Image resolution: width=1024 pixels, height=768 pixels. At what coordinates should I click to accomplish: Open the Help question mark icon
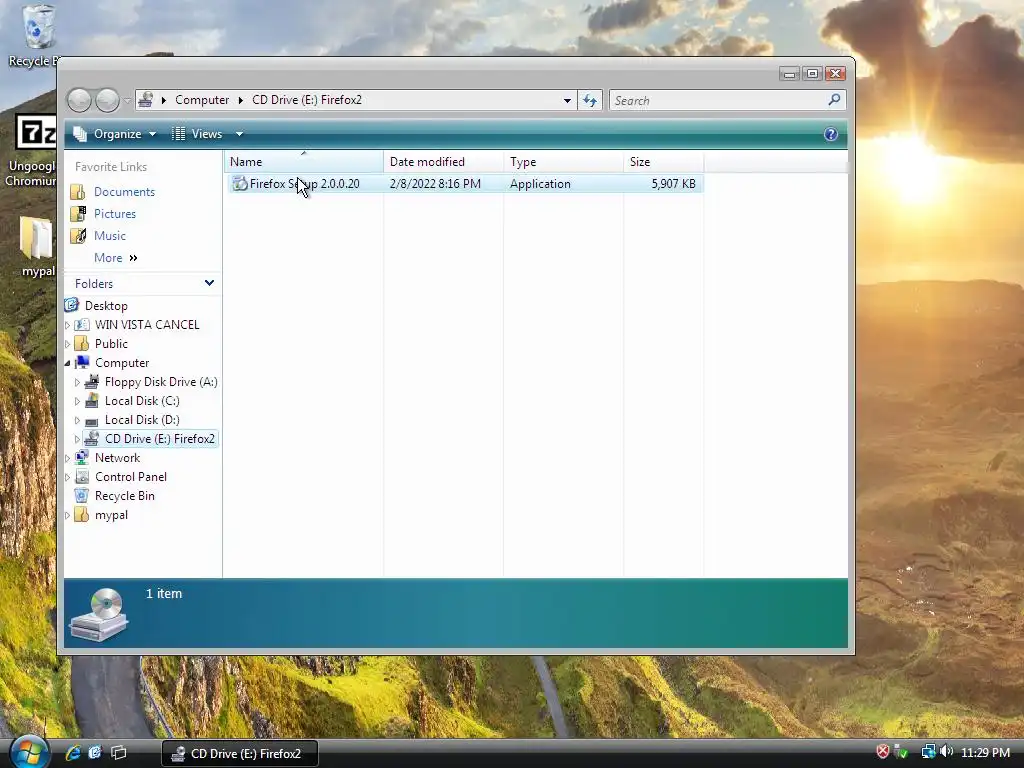coord(831,135)
